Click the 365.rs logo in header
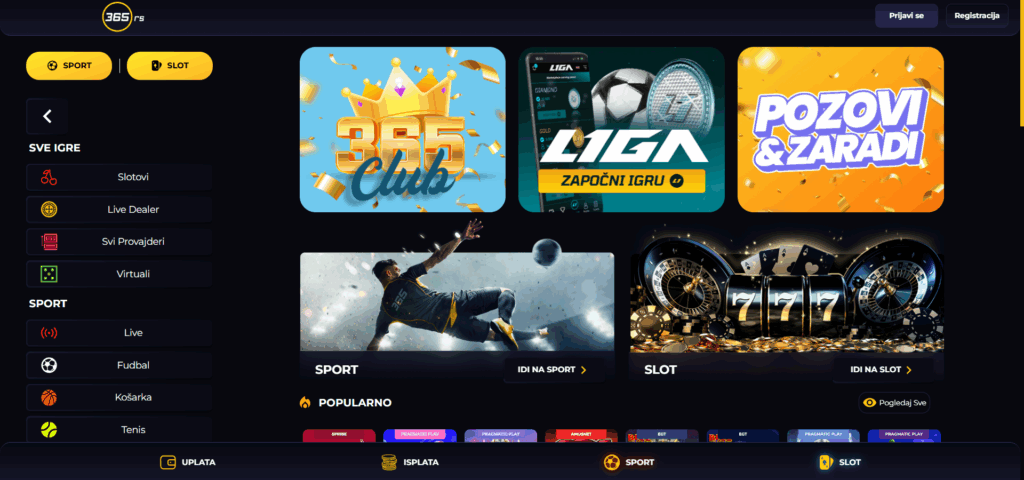This screenshot has height=480, width=1024. (x=123, y=18)
